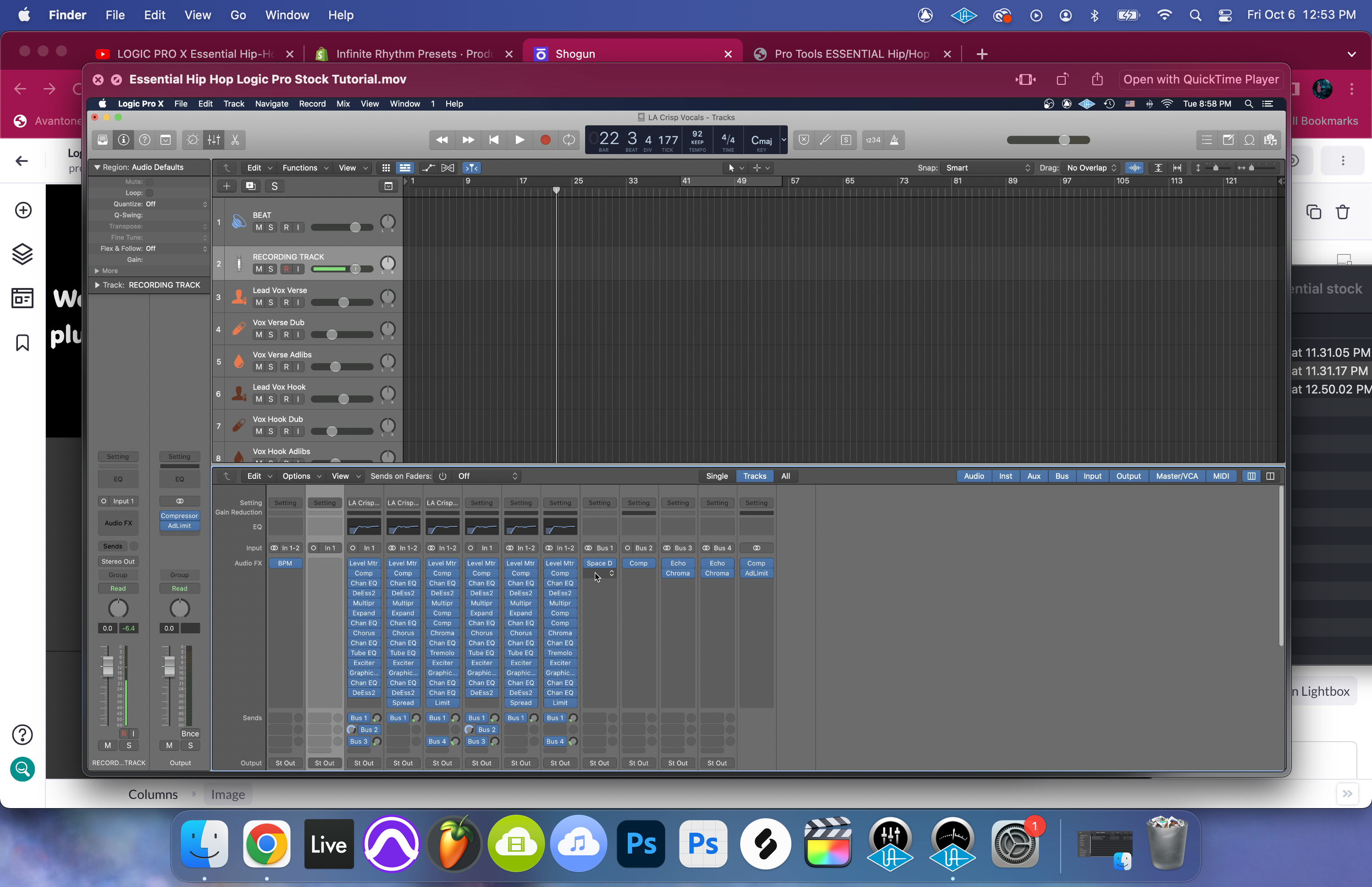The image size is (1372, 887).
Task: Click the scissors Editors toolbar icon
Action: coord(235,140)
